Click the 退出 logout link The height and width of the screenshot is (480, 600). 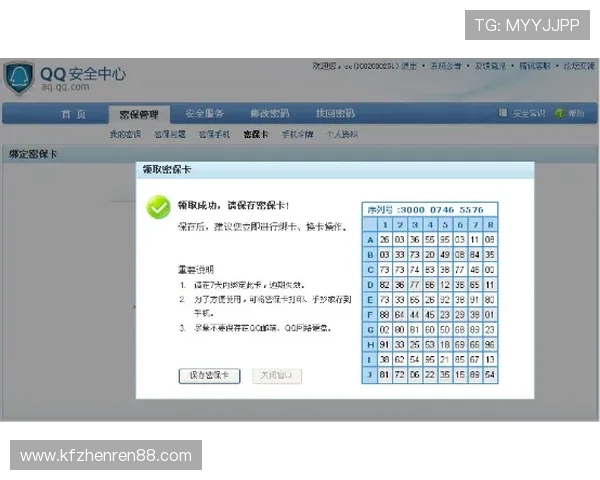point(409,66)
